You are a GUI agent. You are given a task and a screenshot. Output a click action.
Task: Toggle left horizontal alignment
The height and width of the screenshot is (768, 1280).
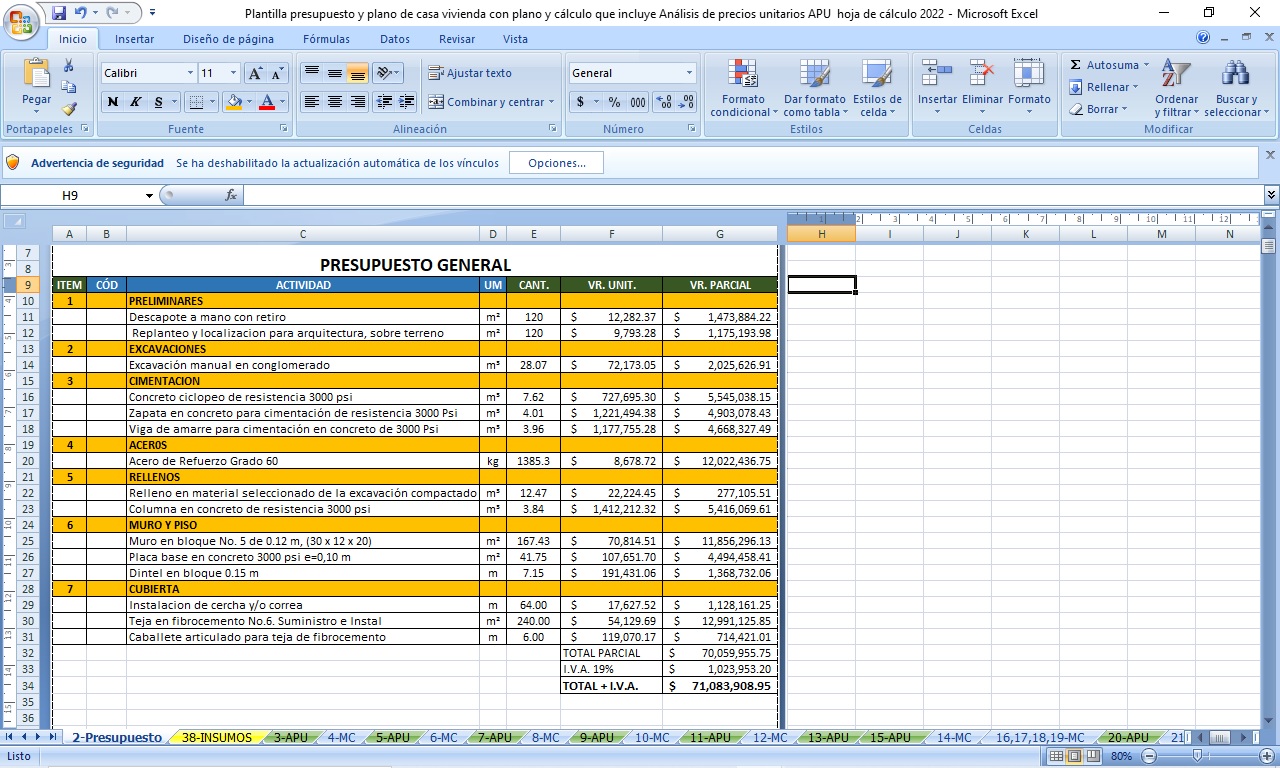tap(311, 102)
